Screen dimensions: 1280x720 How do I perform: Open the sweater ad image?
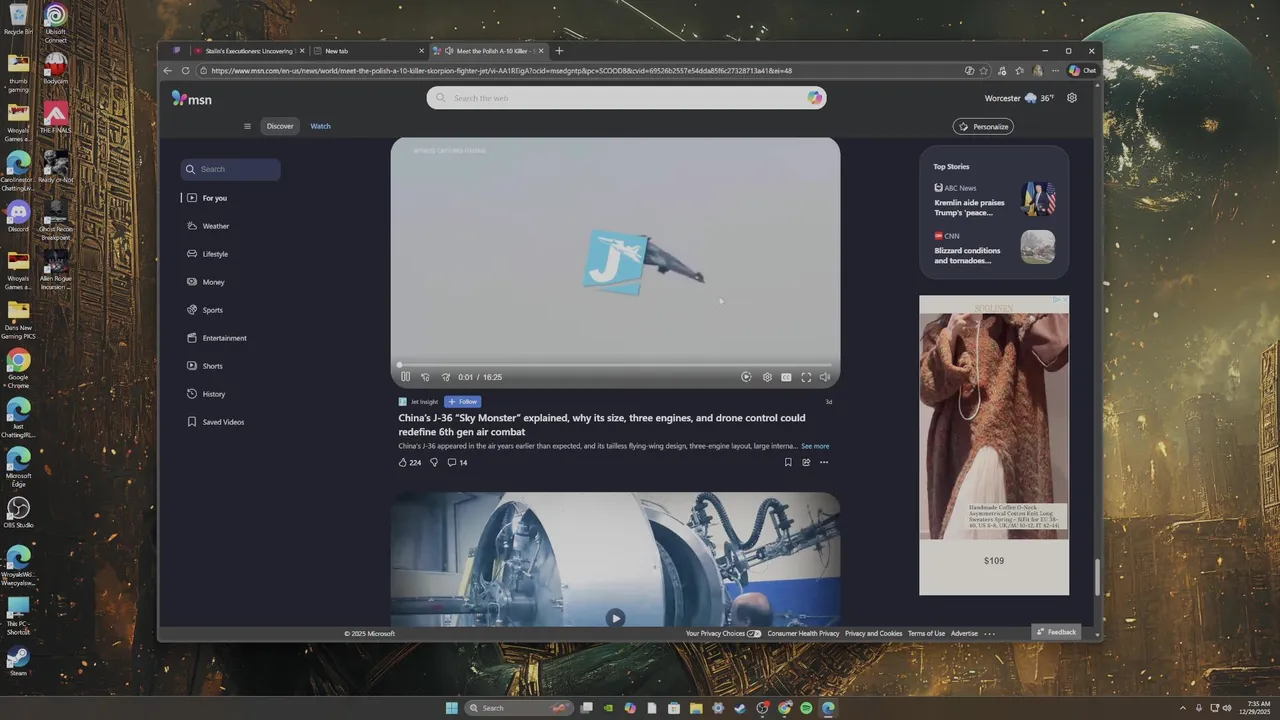pos(994,427)
